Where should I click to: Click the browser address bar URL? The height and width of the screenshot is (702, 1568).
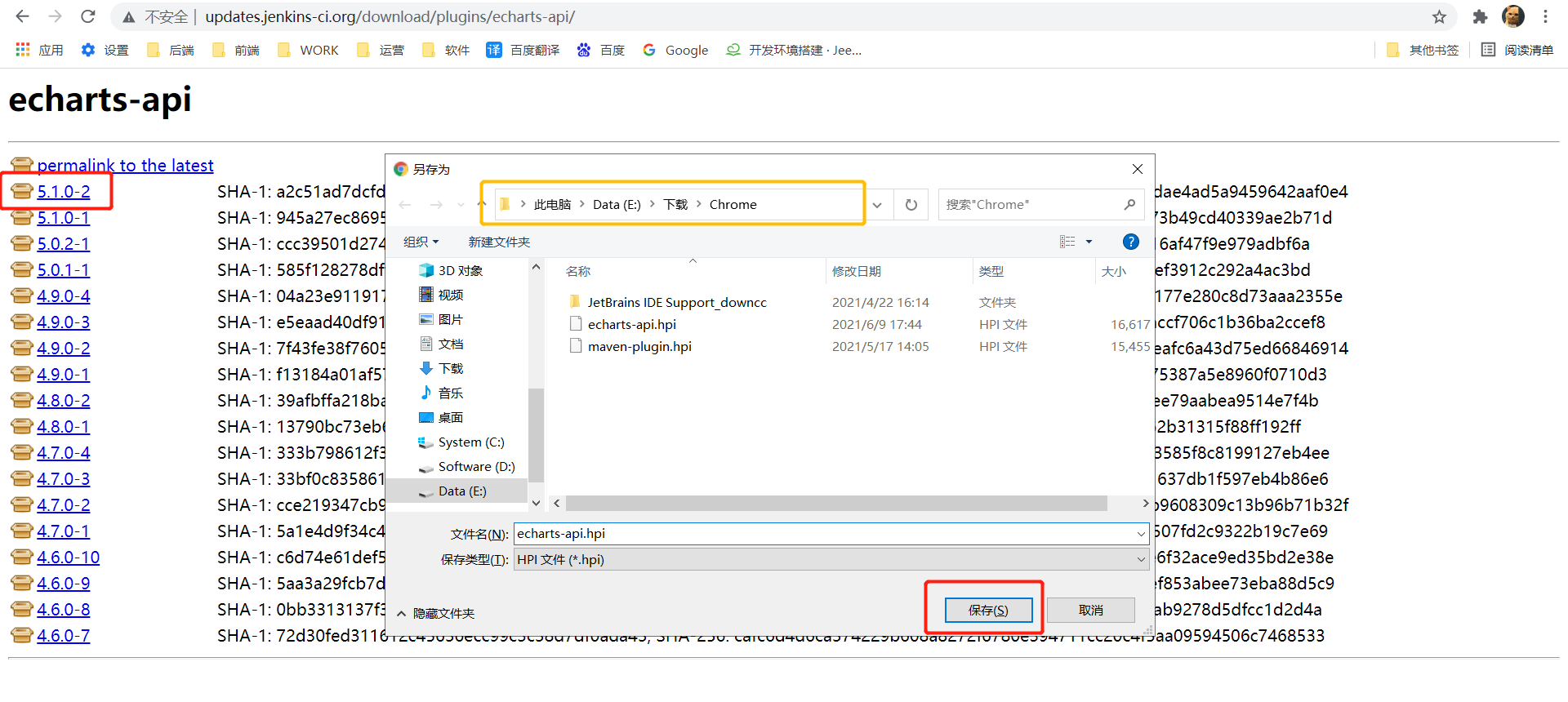(x=390, y=16)
